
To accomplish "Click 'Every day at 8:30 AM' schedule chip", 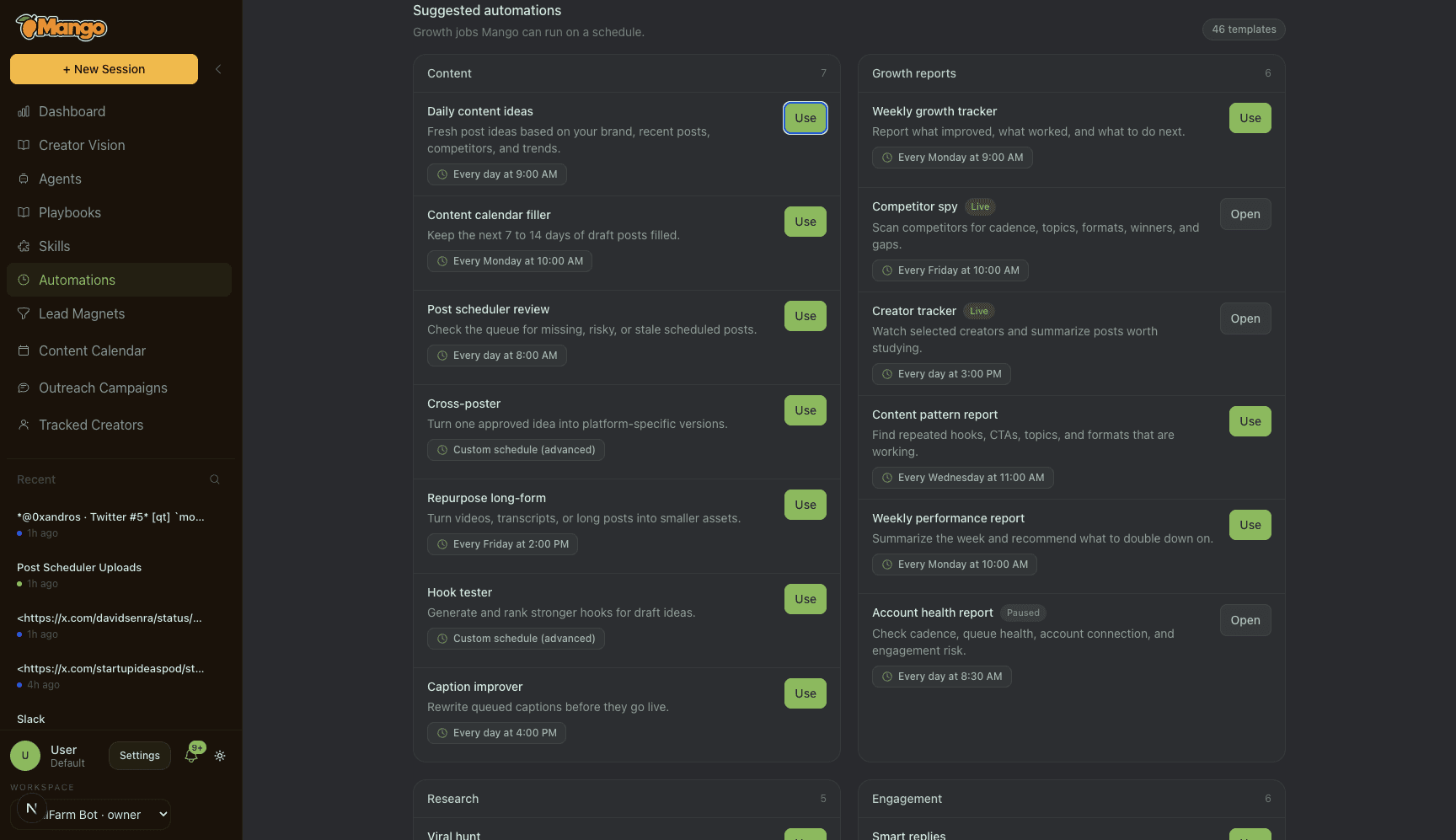I will [942, 677].
